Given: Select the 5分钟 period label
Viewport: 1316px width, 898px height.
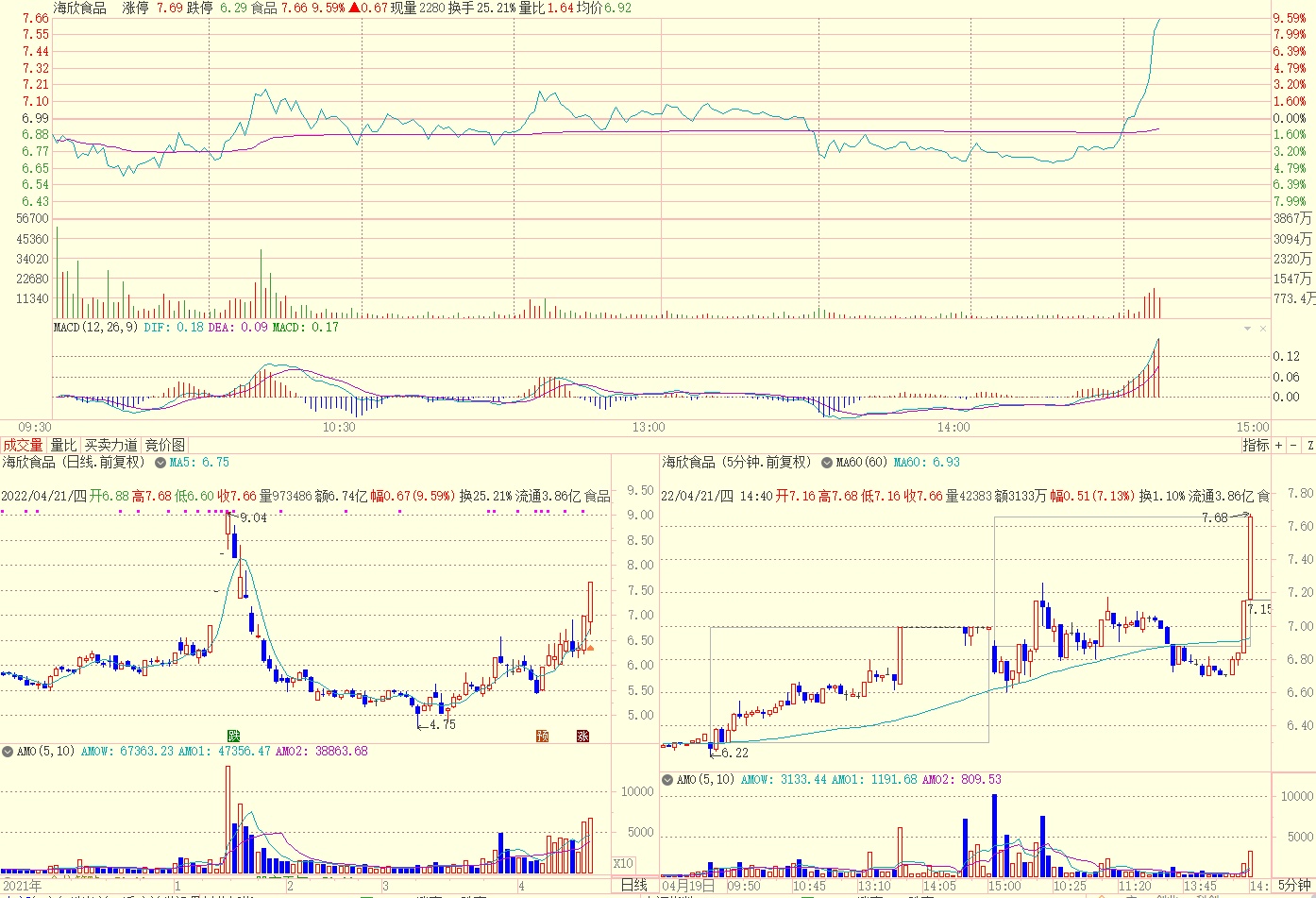Looking at the screenshot, I should (x=1294, y=886).
